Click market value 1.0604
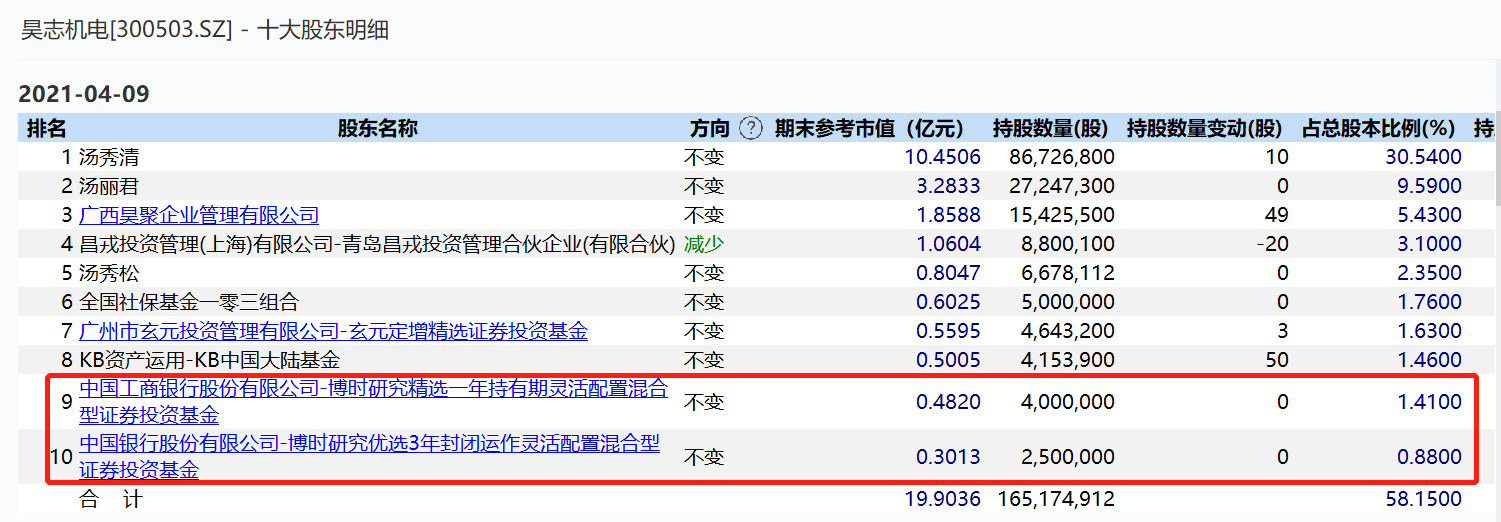This screenshot has width=1501, height=522. point(949,244)
